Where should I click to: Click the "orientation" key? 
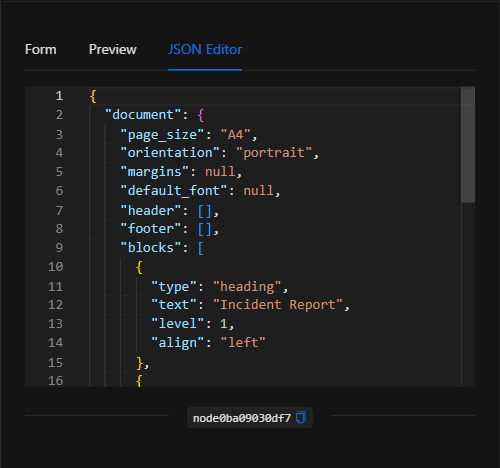click(170, 153)
